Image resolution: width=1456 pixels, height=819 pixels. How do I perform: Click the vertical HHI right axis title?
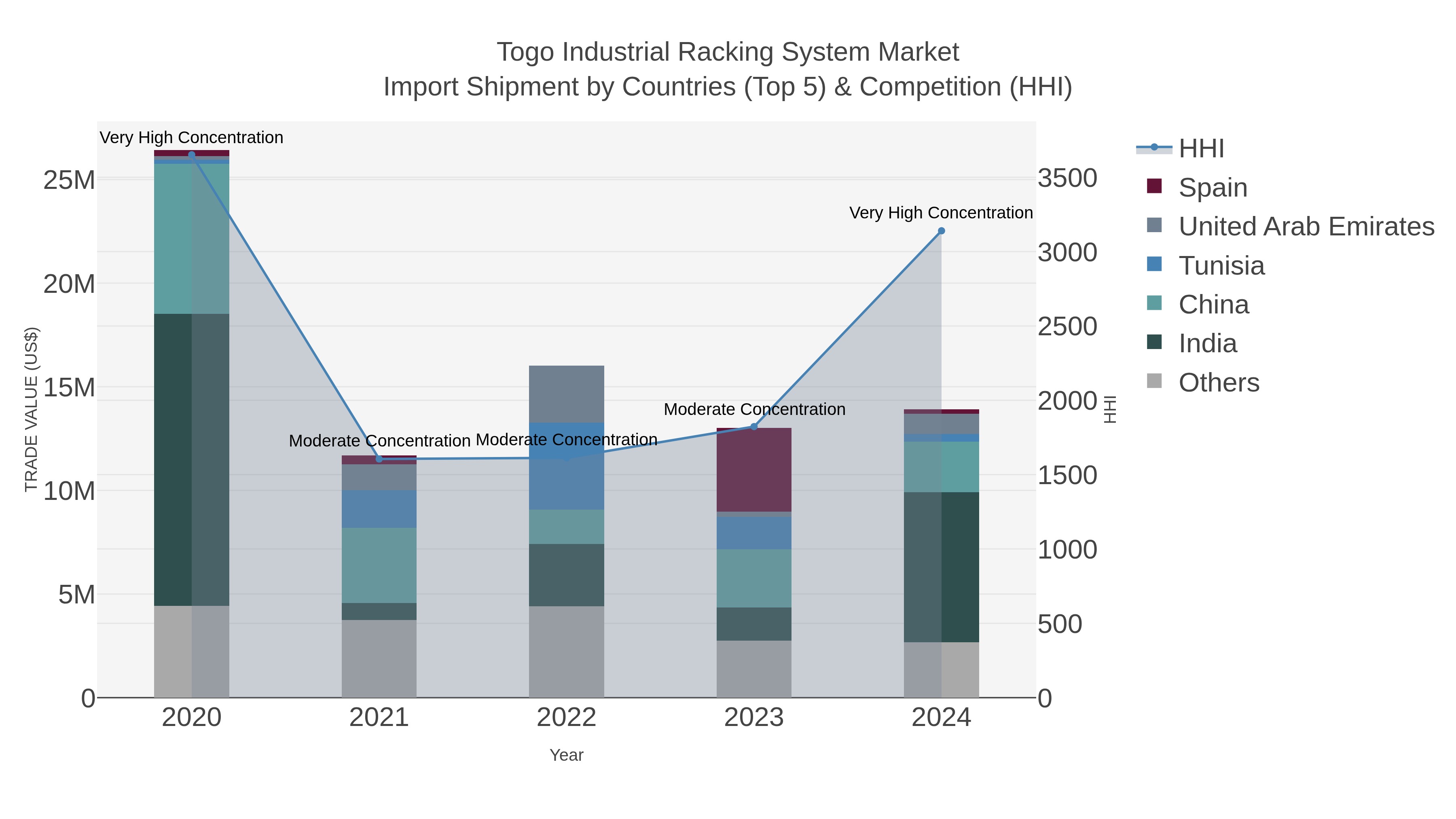pyautogui.click(x=1110, y=409)
